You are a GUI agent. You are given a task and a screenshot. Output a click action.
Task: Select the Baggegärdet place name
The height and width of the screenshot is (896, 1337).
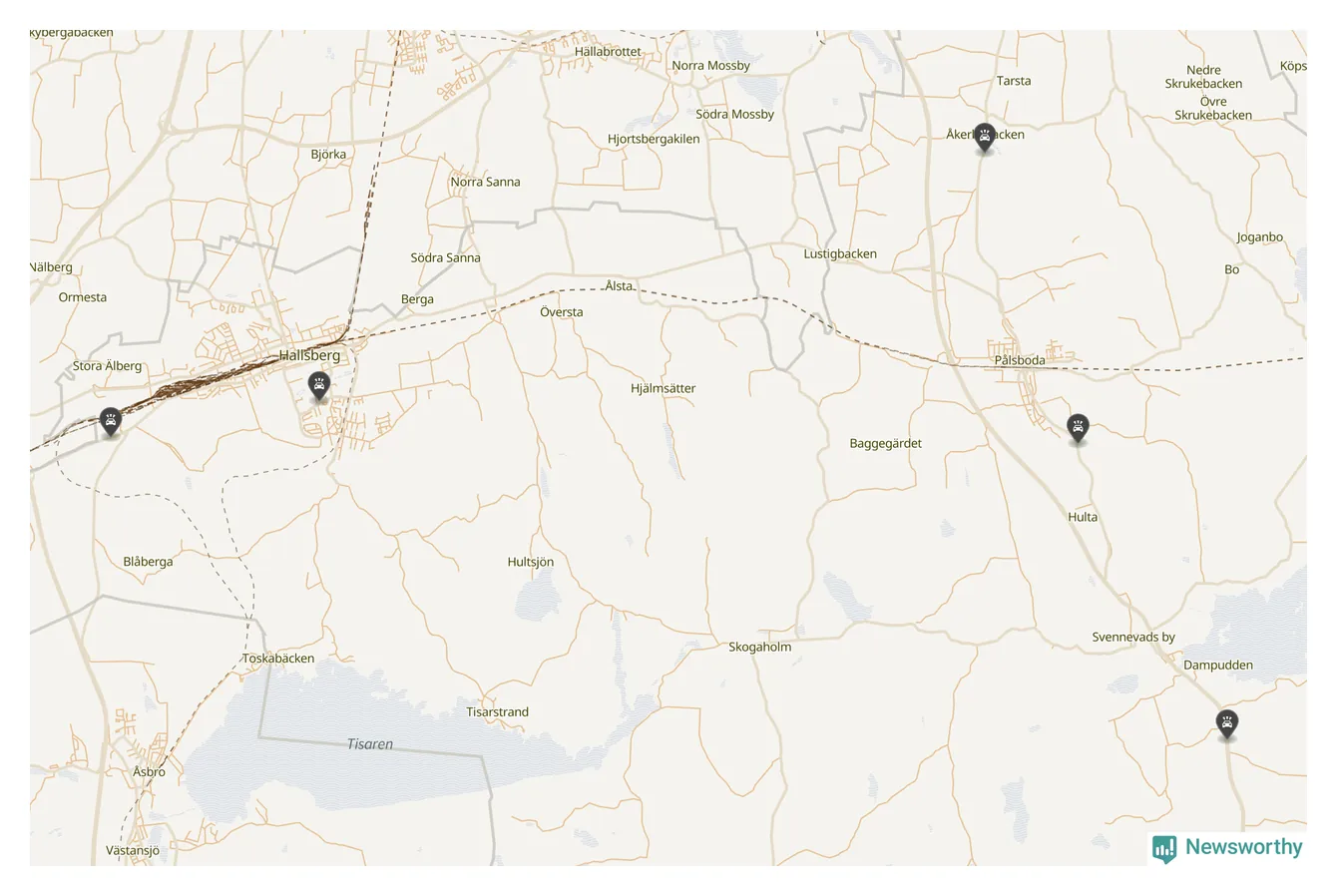pyautogui.click(x=886, y=443)
